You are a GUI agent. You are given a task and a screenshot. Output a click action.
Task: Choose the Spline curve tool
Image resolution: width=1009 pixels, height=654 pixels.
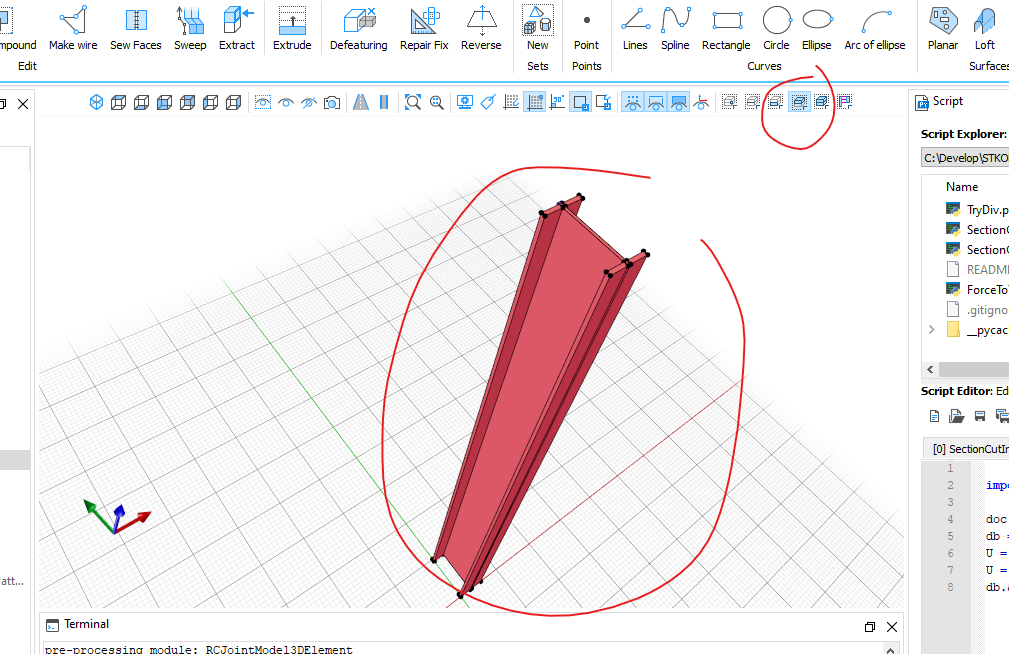click(675, 28)
